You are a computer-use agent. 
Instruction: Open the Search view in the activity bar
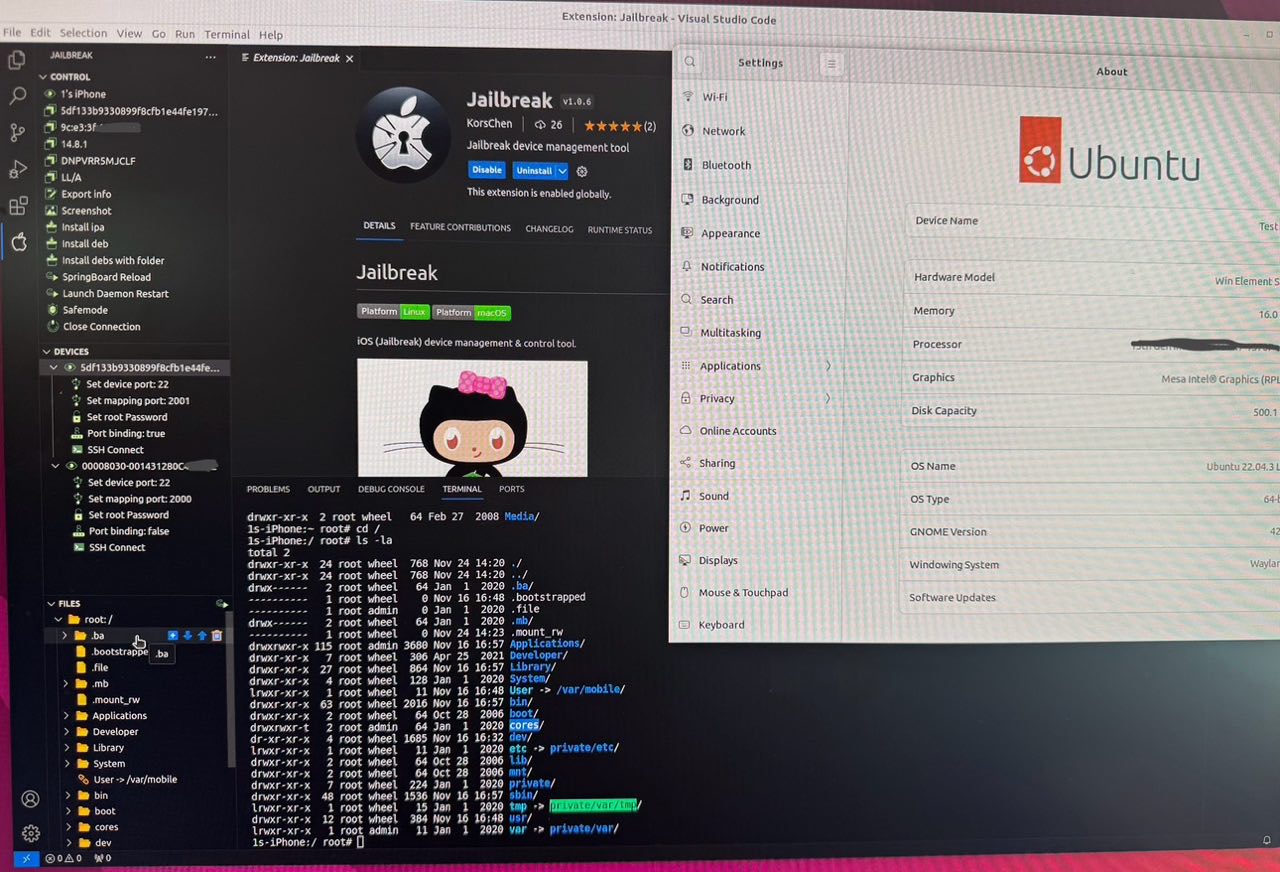click(17, 96)
